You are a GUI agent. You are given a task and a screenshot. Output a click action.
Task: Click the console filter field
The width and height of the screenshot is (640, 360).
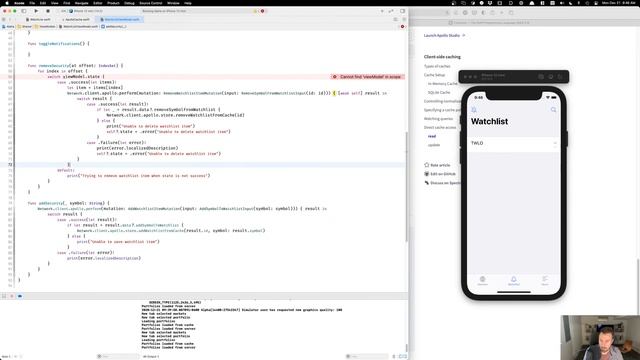(x=367, y=356)
